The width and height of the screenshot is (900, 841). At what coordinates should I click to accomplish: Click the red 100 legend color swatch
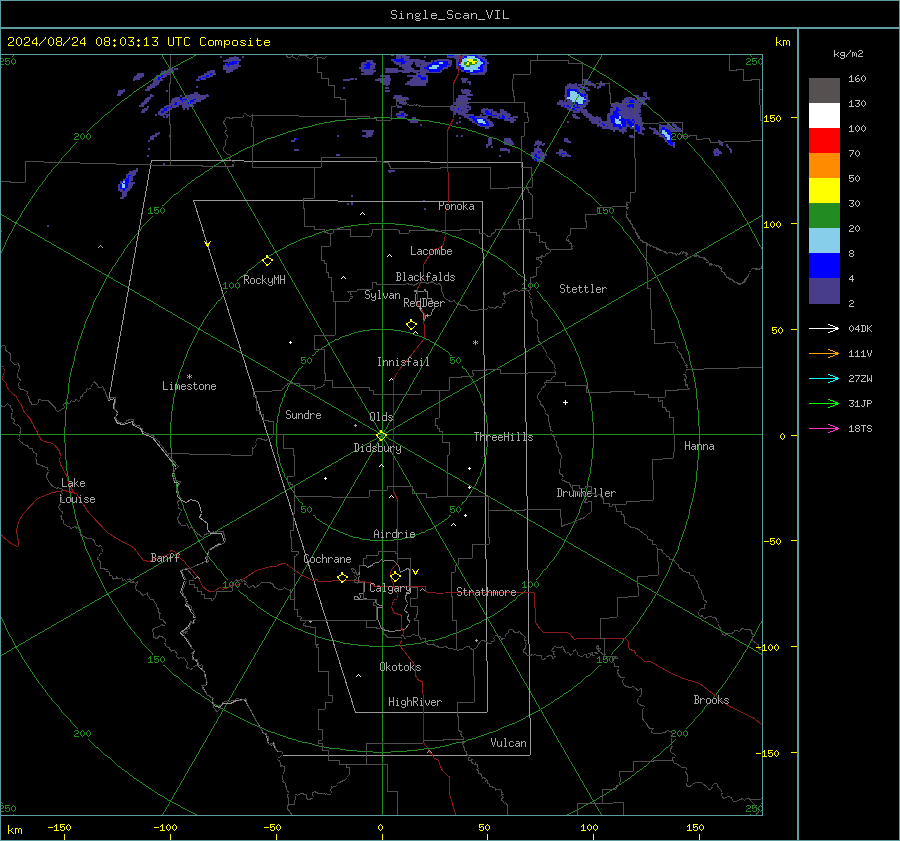pos(824,141)
